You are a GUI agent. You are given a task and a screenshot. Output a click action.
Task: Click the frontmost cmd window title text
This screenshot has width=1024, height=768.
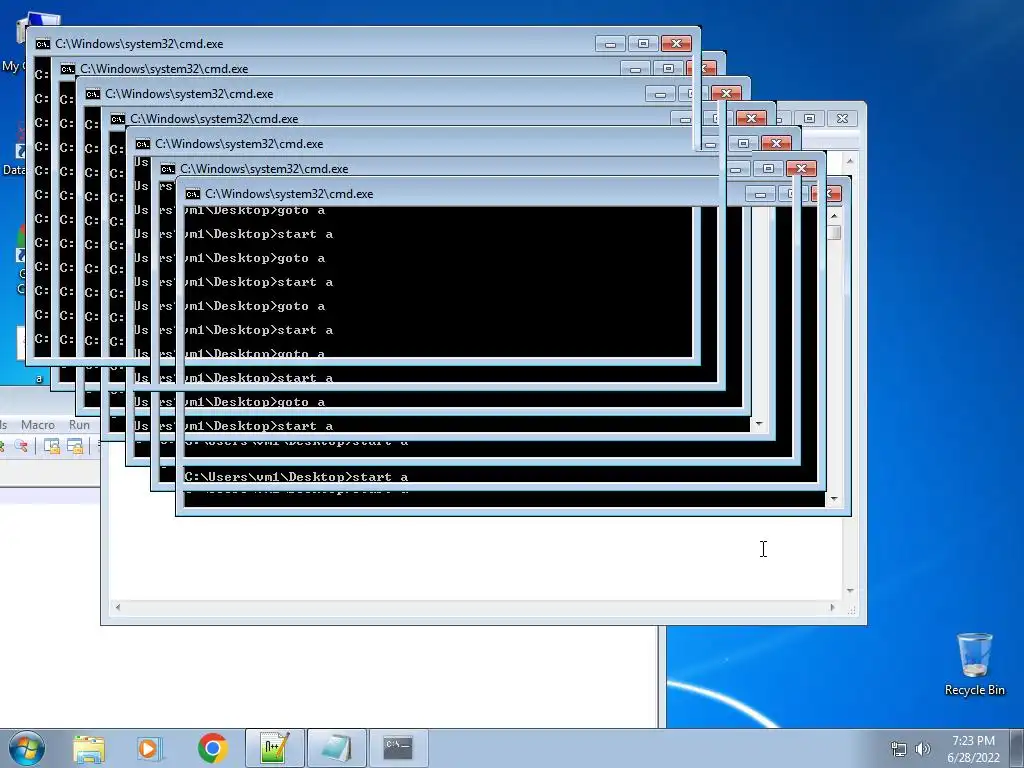139,44
